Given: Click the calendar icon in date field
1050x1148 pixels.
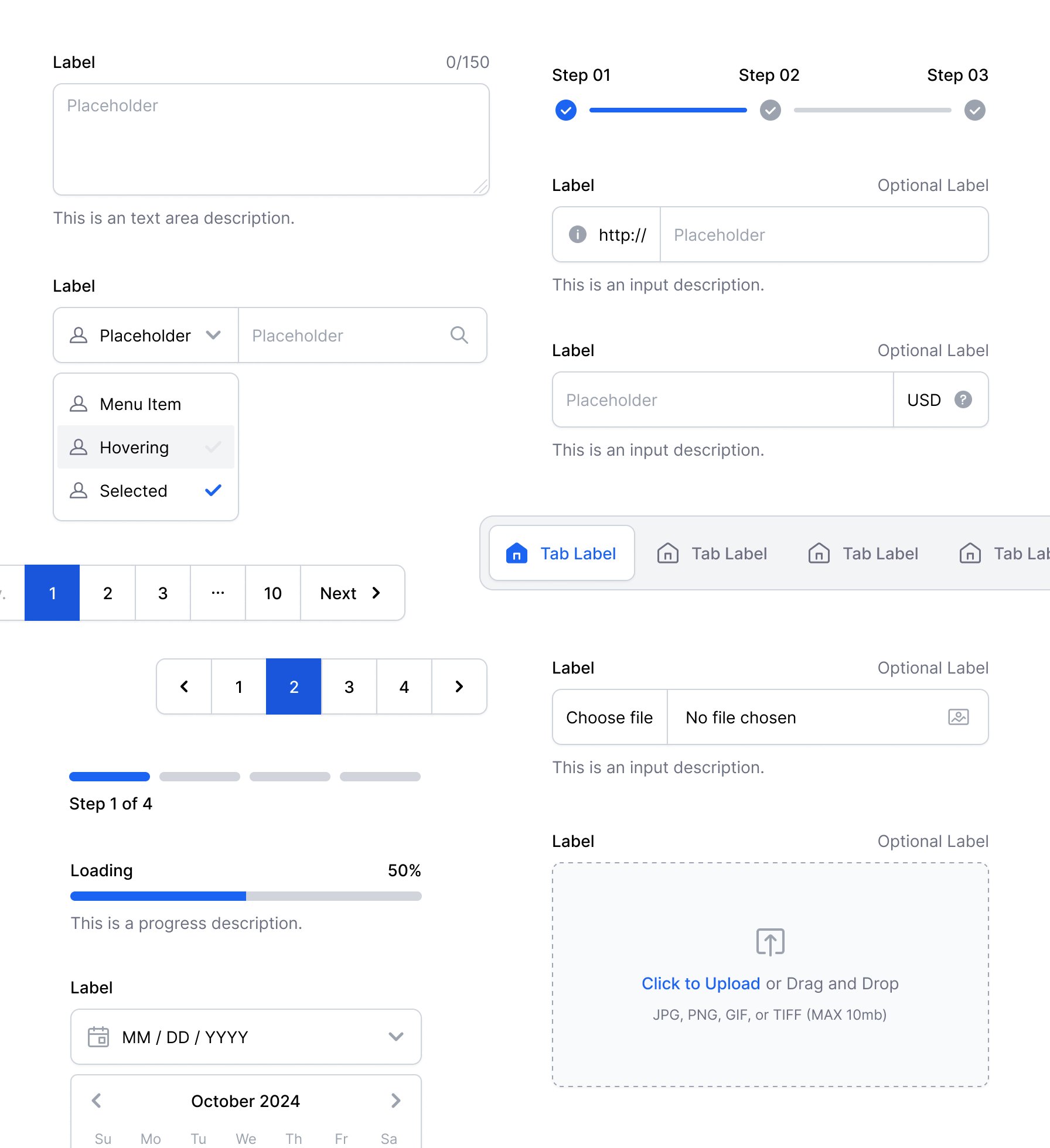Looking at the screenshot, I should pyautogui.click(x=98, y=1037).
